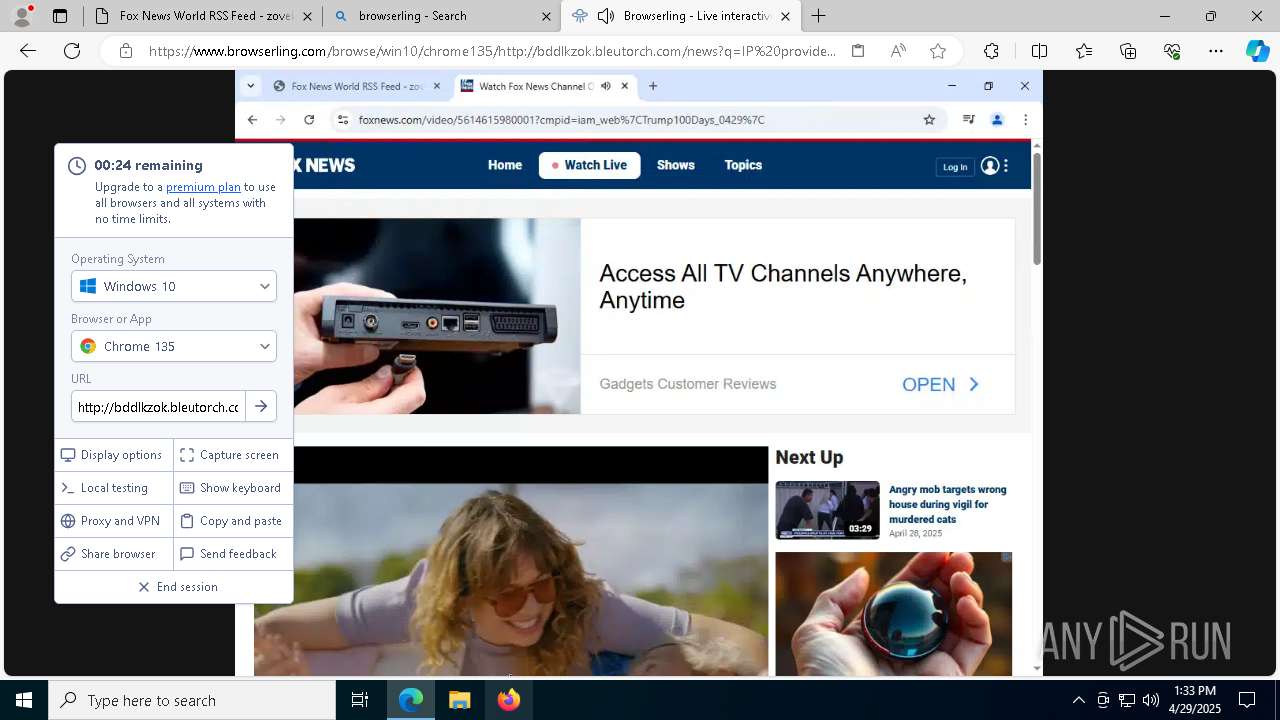The height and width of the screenshot is (720, 1280).
Task: Go back in Edge browser
Action: point(28,51)
